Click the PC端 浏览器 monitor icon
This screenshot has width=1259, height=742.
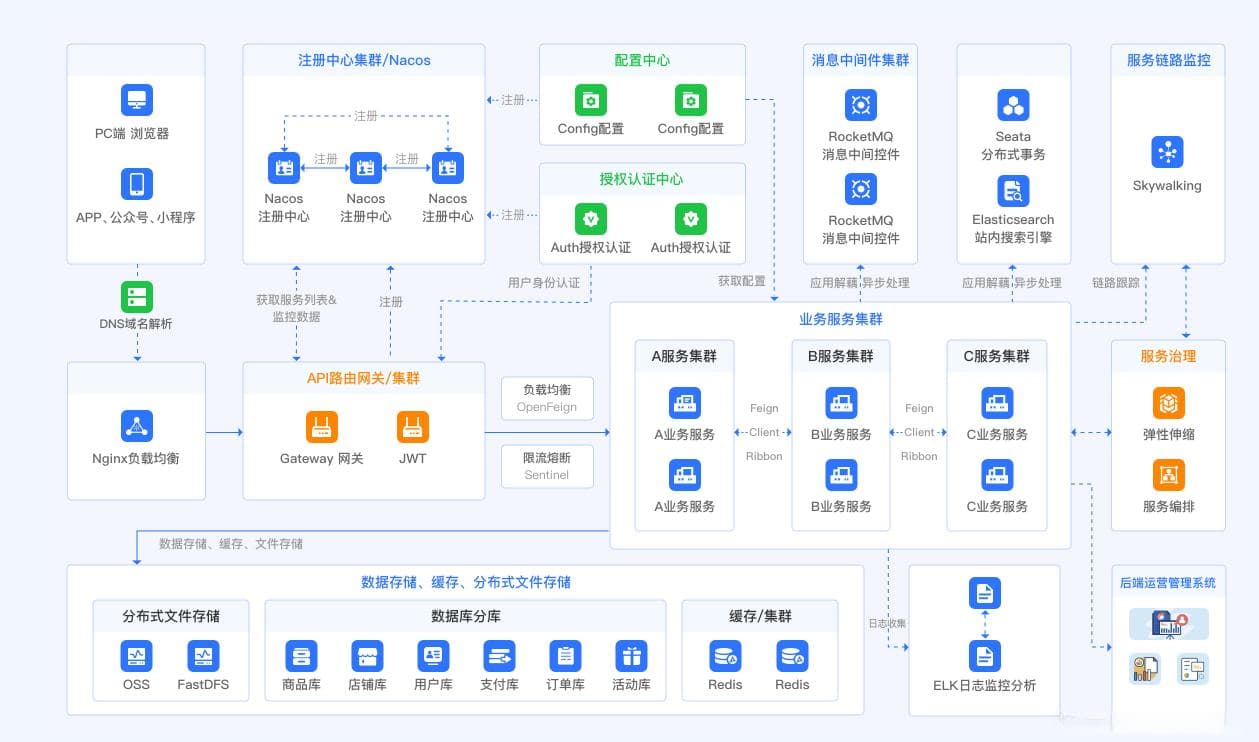click(x=137, y=100)
